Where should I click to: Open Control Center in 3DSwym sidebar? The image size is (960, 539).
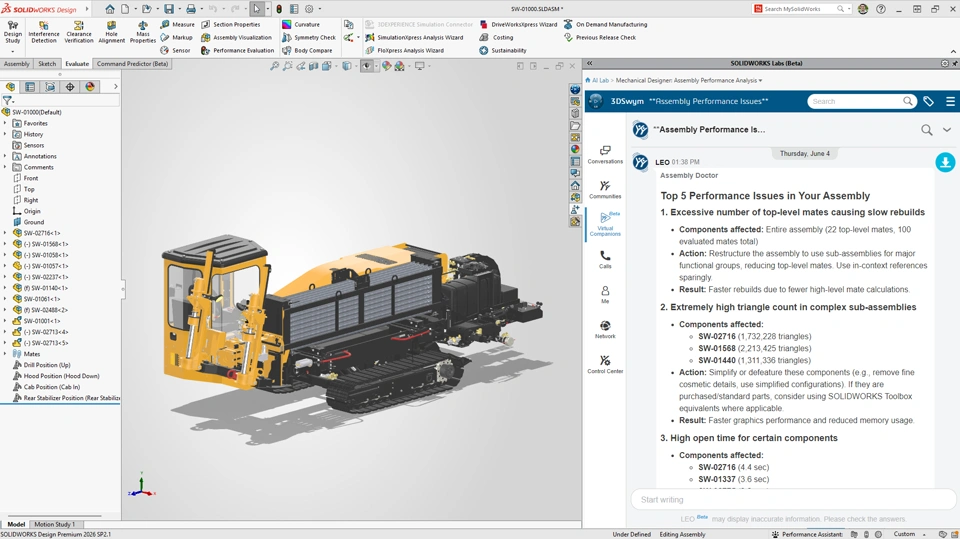coord(605,364)
